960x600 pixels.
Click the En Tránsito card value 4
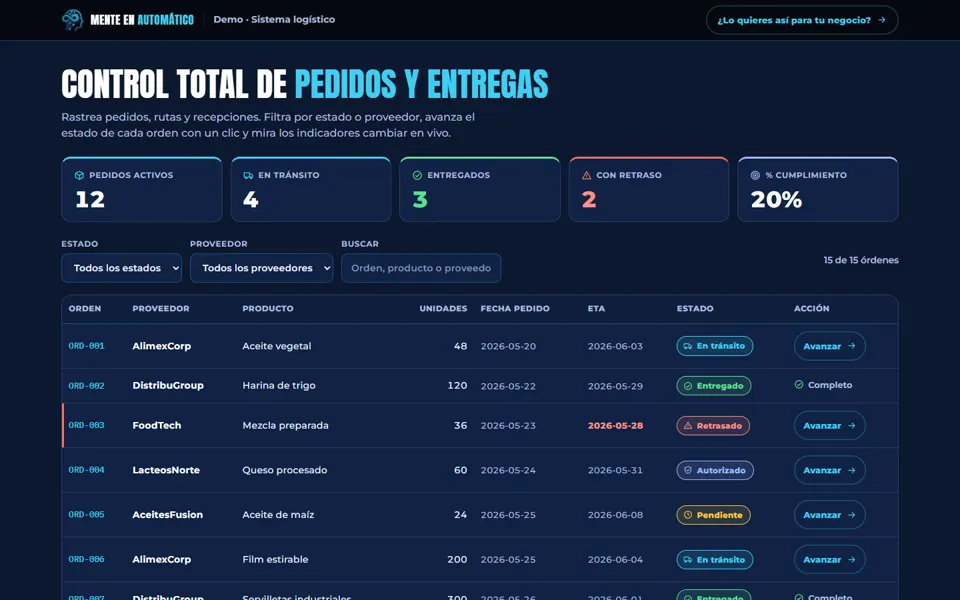pyautogui.click(x=250, y=200)
